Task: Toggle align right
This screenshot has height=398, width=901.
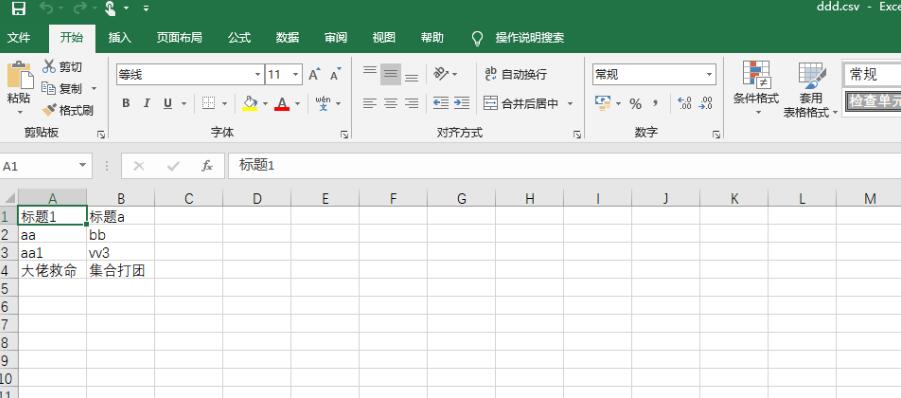Action: coord(411,103)
